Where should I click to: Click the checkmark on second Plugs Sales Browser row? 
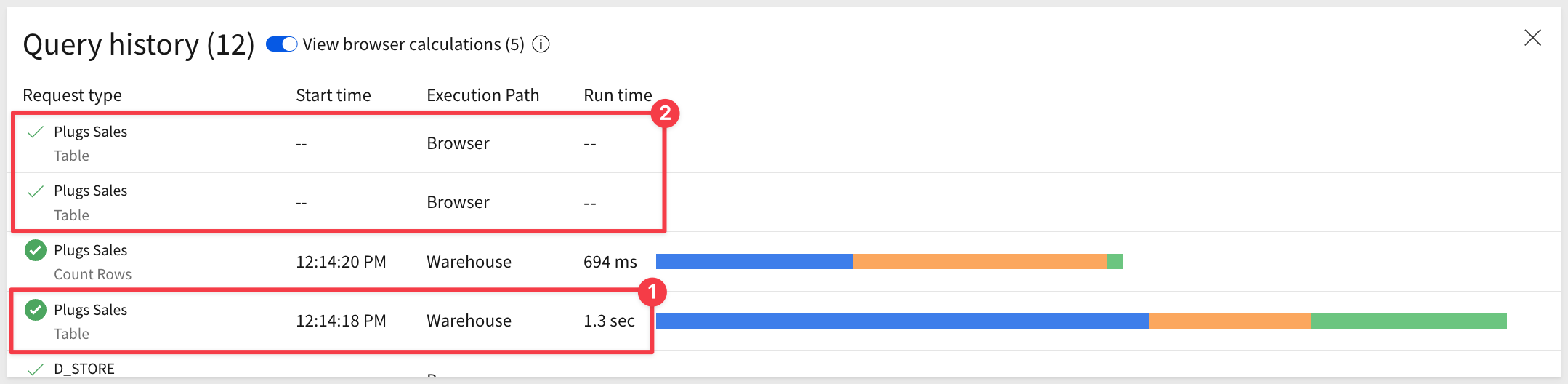pyautogui.click(x=35, y=191)
